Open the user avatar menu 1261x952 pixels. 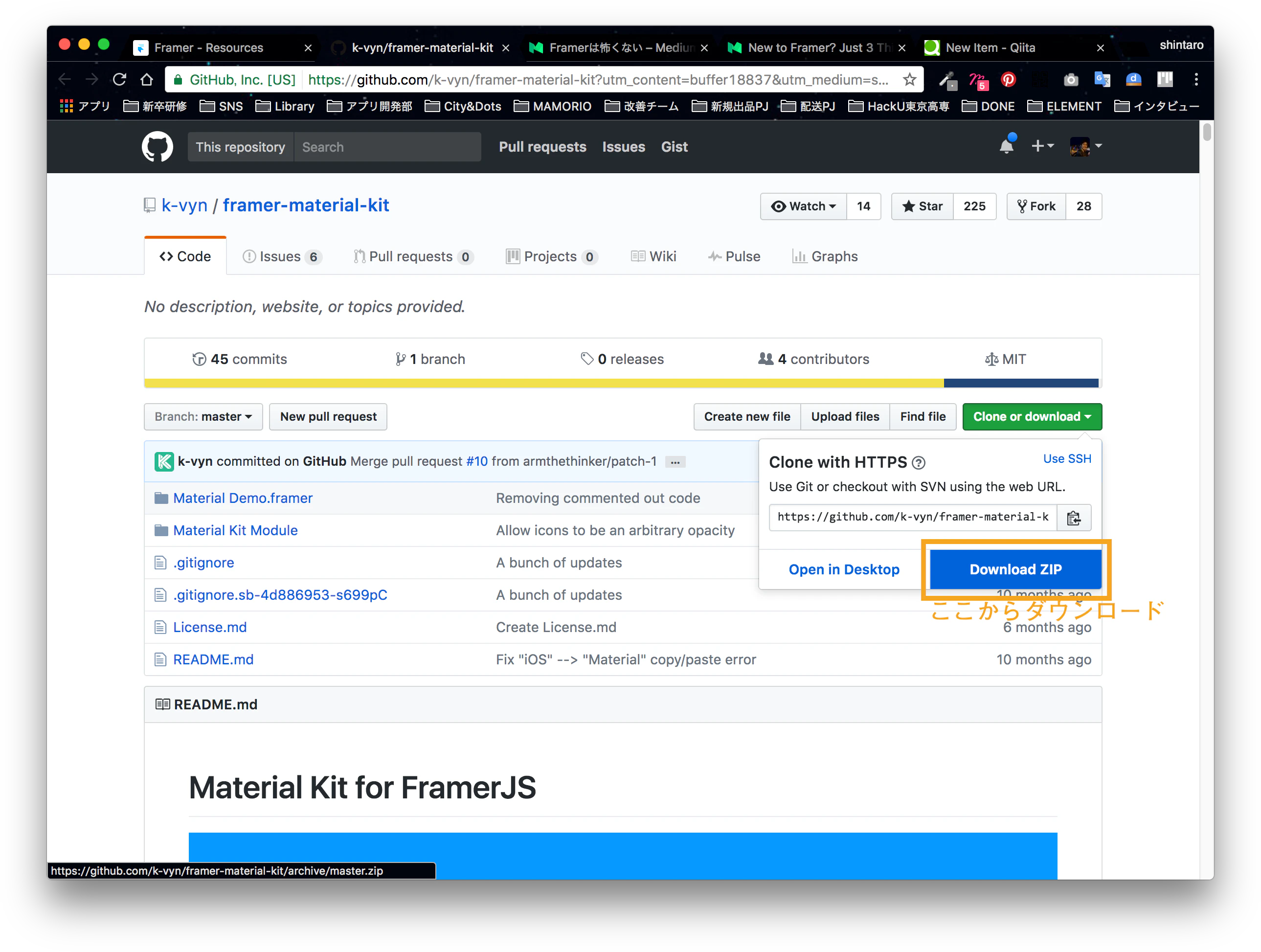pos(1085,146)
